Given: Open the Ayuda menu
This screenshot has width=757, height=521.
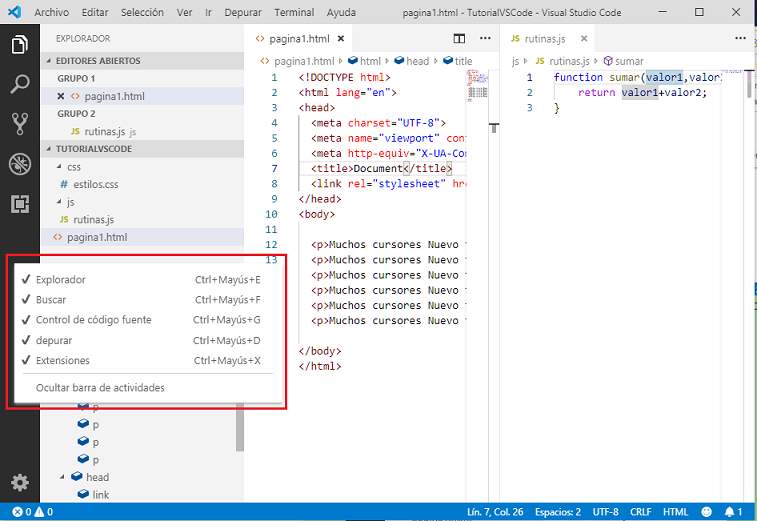Looking at the screenshot, I should pyautogui.click(x=341, y=12).
